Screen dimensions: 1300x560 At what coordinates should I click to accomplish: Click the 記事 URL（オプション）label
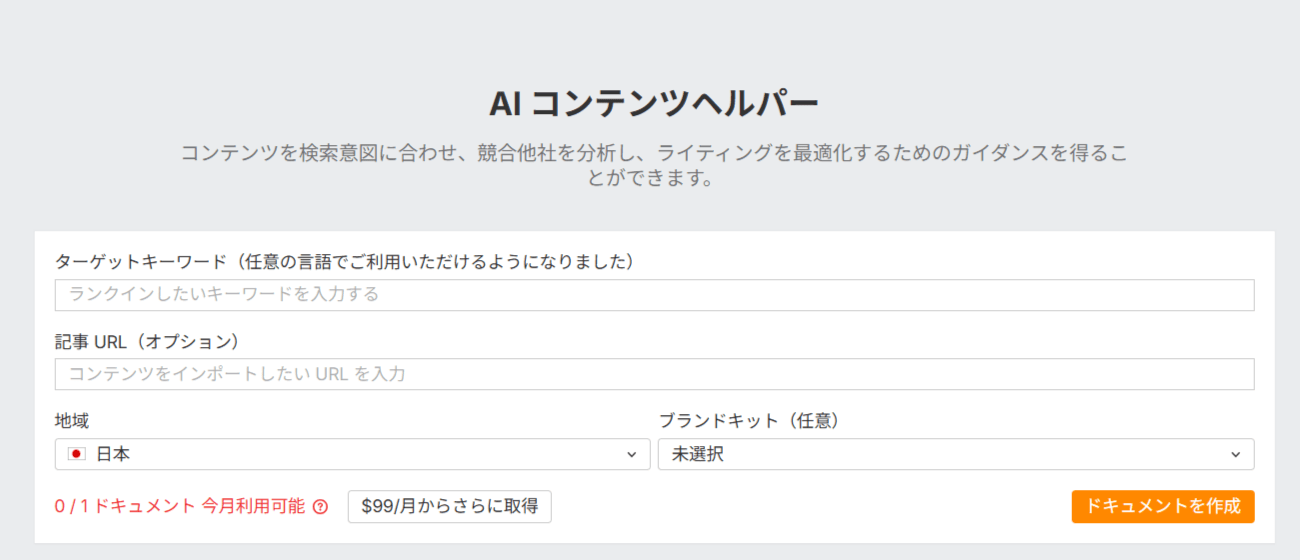148,341
